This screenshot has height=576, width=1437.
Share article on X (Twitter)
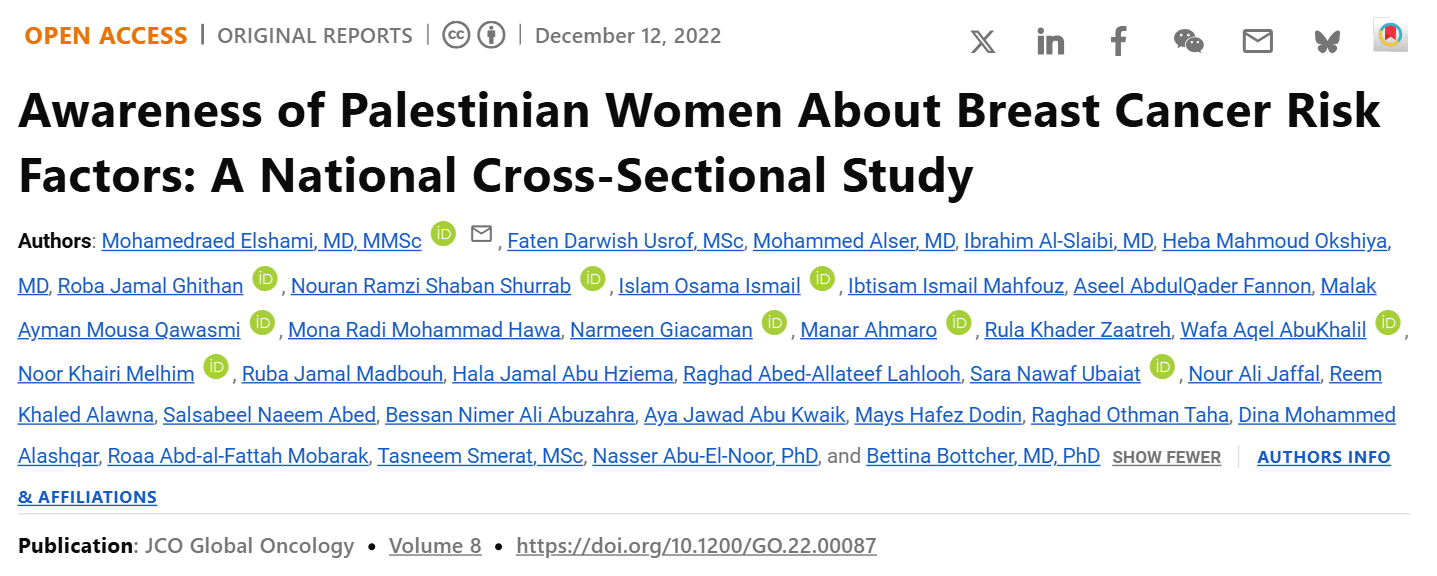(983, 41)
